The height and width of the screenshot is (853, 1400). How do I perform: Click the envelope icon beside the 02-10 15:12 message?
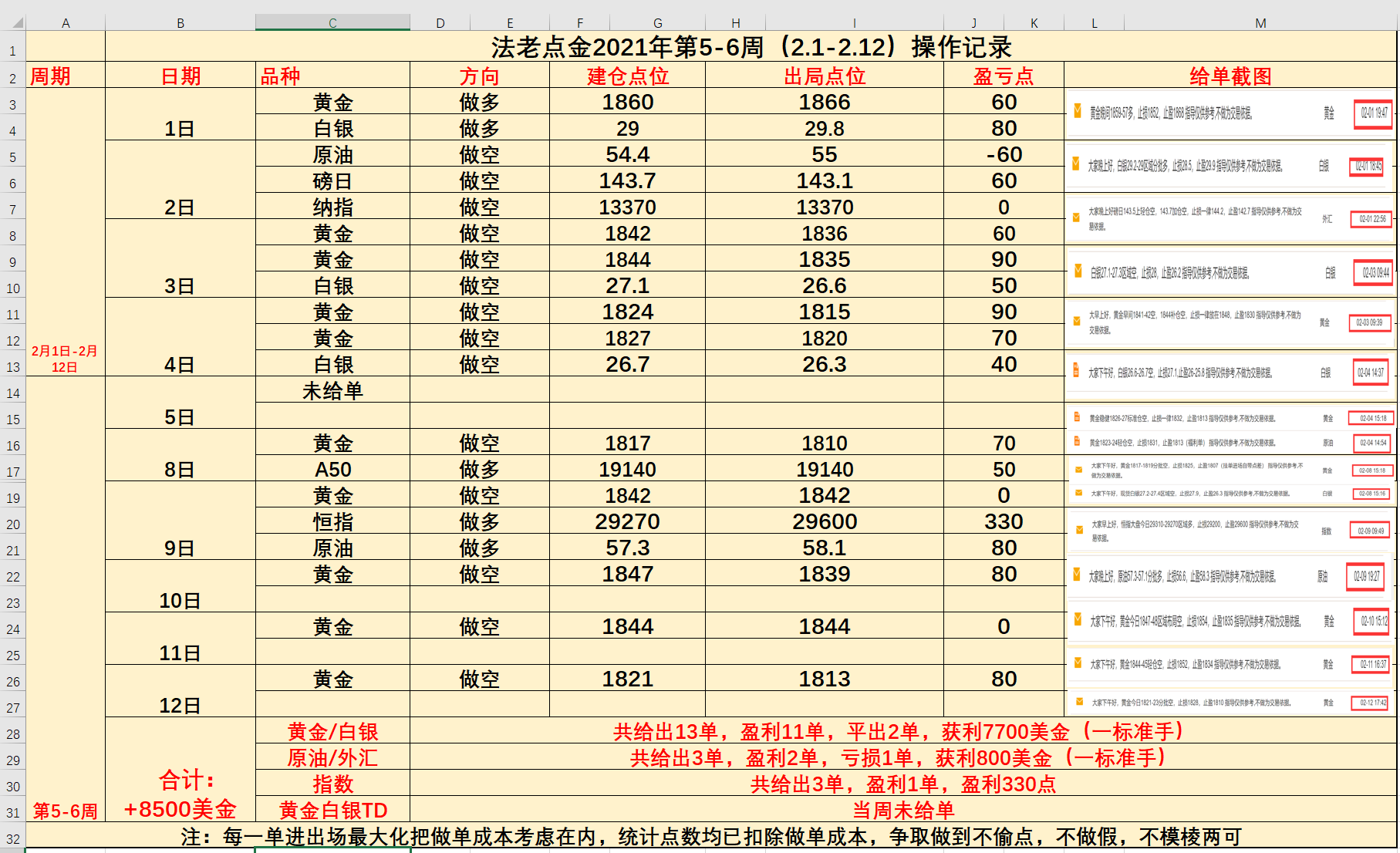1078,619
